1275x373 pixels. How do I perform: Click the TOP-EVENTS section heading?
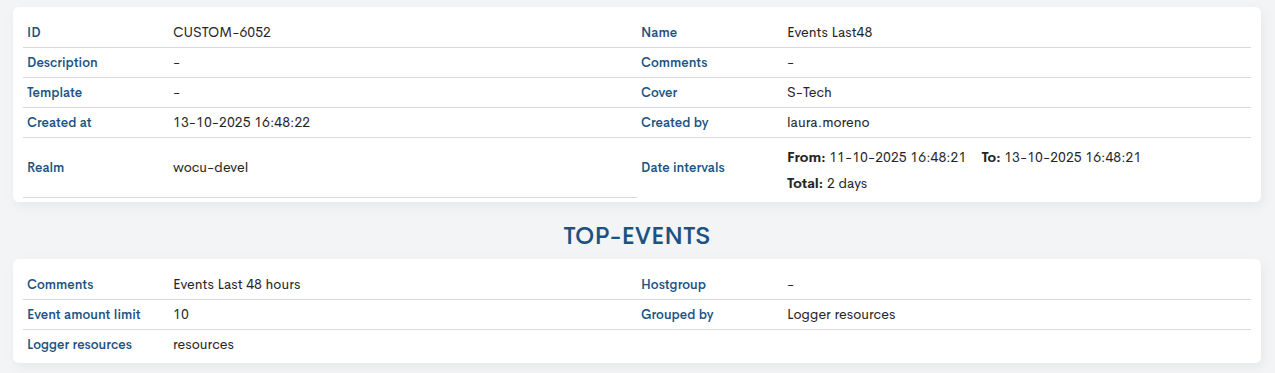click(637, 236)
